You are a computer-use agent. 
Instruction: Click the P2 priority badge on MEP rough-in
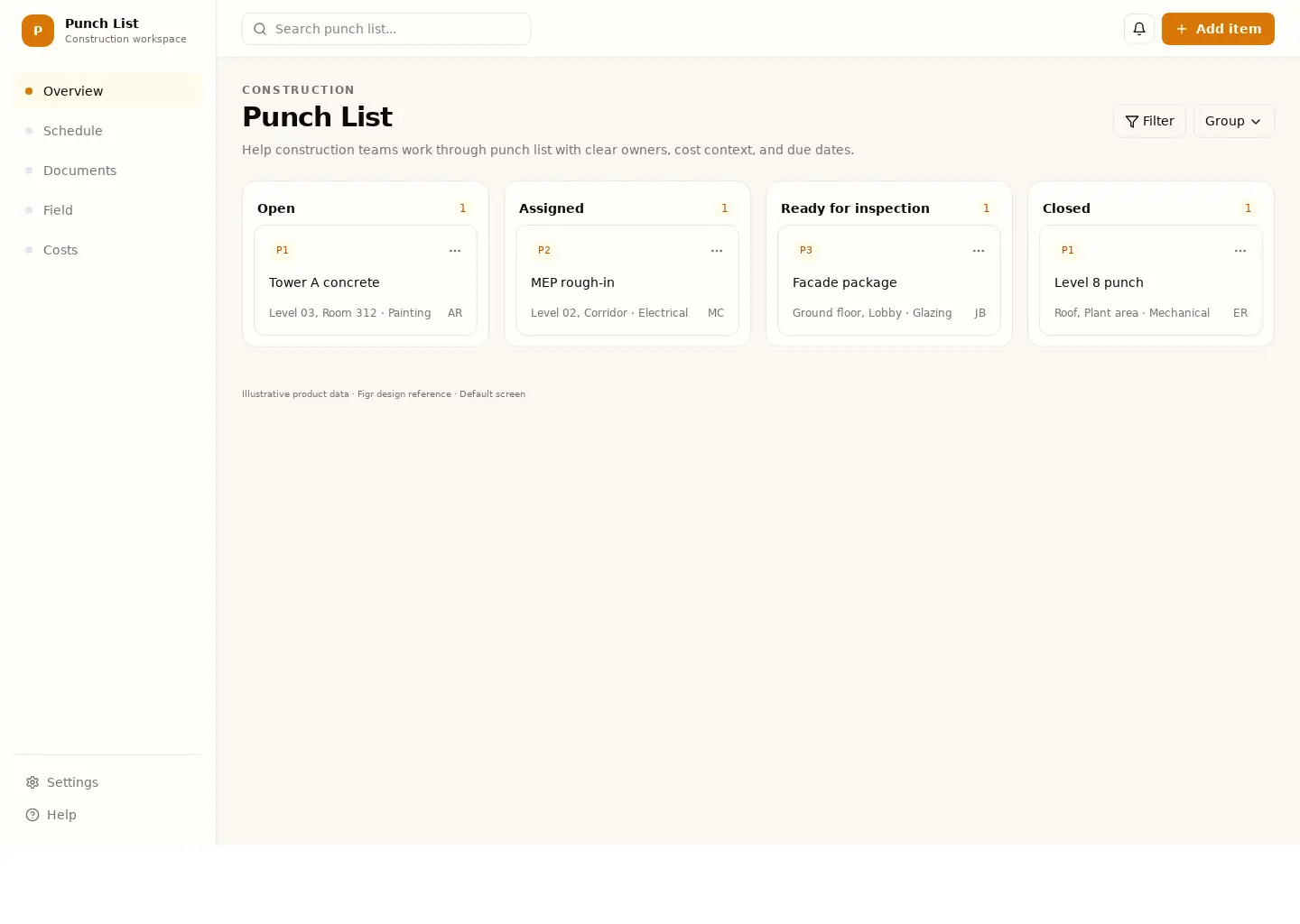(544, 250)
